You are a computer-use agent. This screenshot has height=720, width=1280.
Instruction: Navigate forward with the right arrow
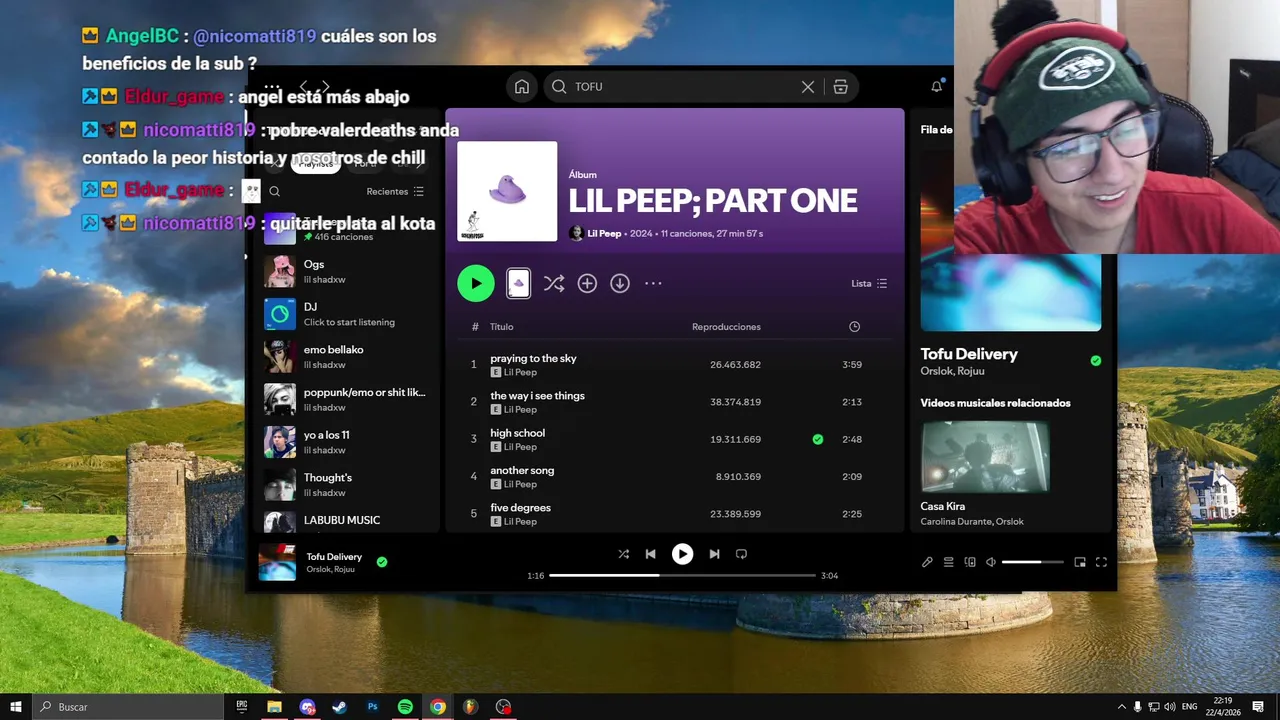pos(325,87)
